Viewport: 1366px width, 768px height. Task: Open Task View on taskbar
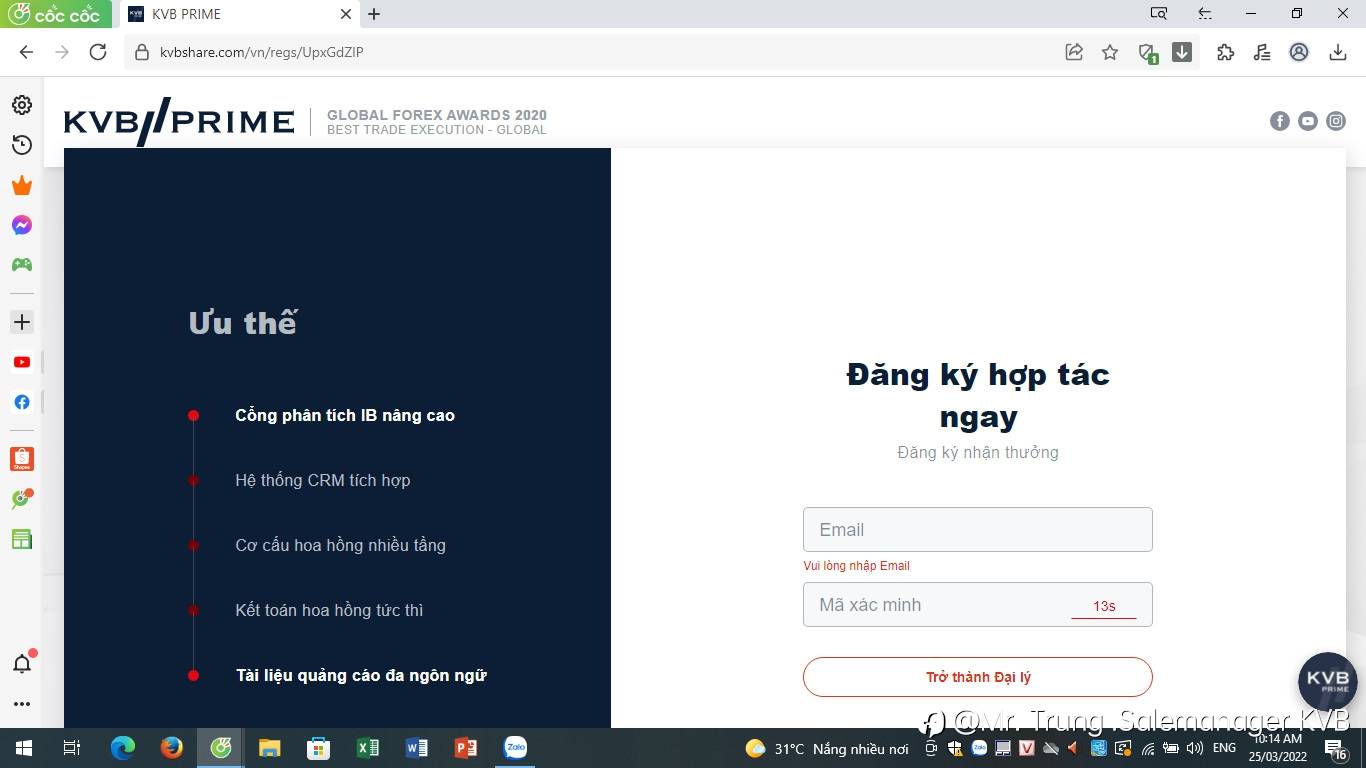[x=72, y=748]
